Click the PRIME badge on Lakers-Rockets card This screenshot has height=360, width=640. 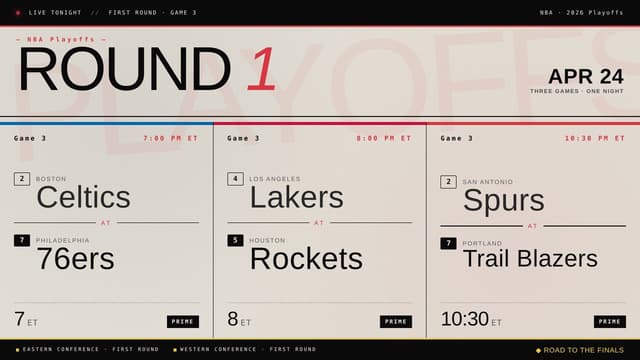[x=396, y=322]
